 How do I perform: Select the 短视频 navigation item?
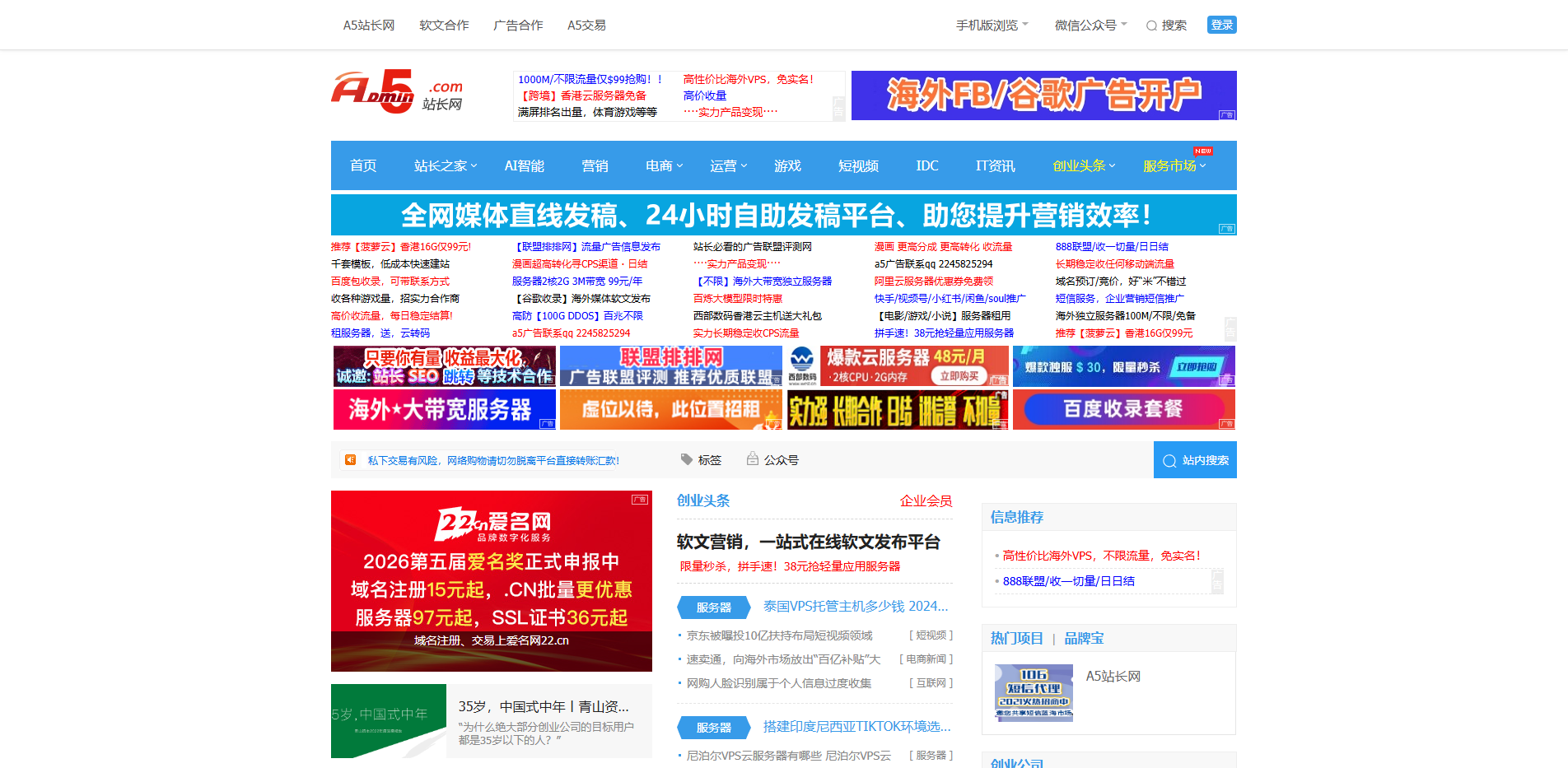pyautogui.click(x=858, y=165)
